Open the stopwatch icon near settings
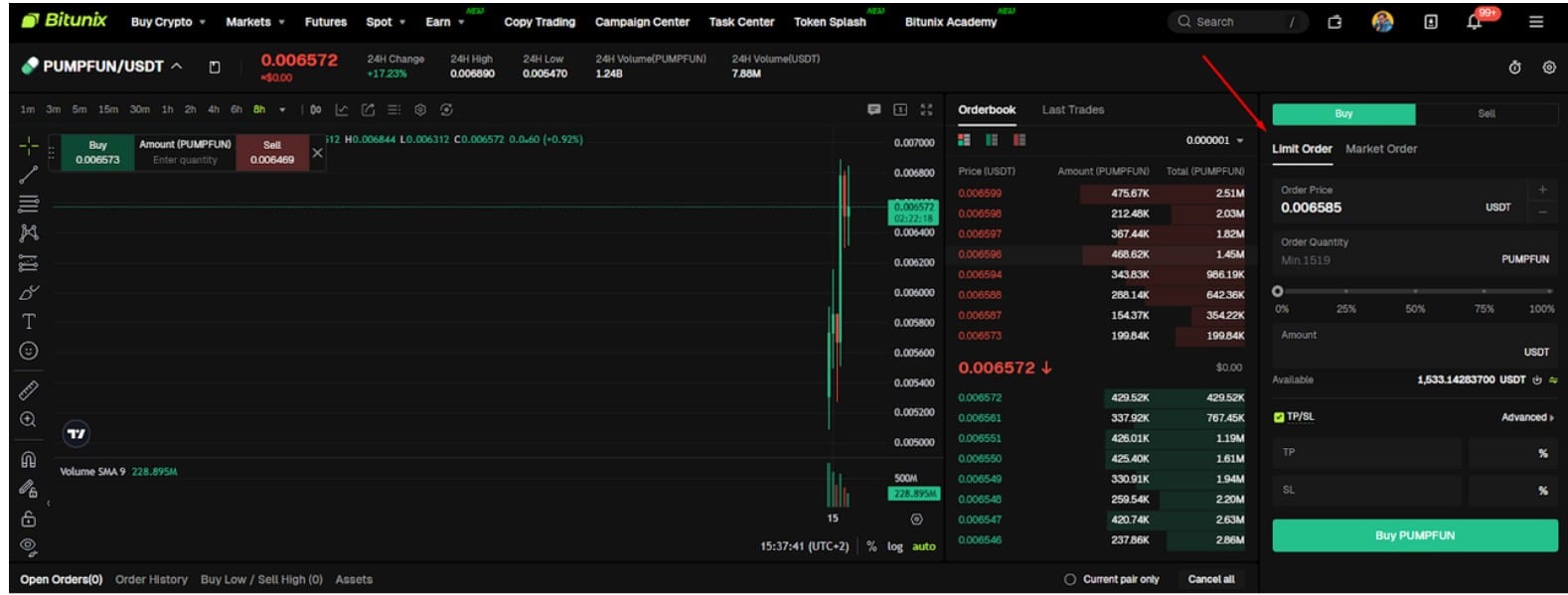This screenshot has width=1568, height=595. point(1515,68)
